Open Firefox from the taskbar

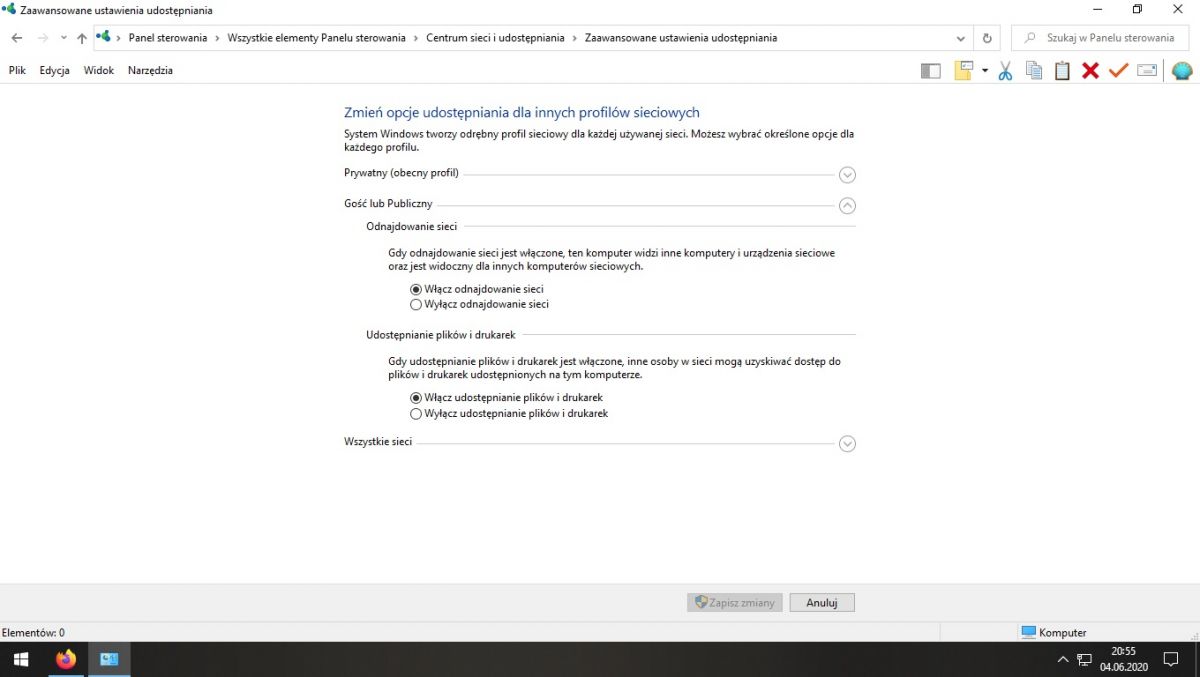tap(66, 660)
